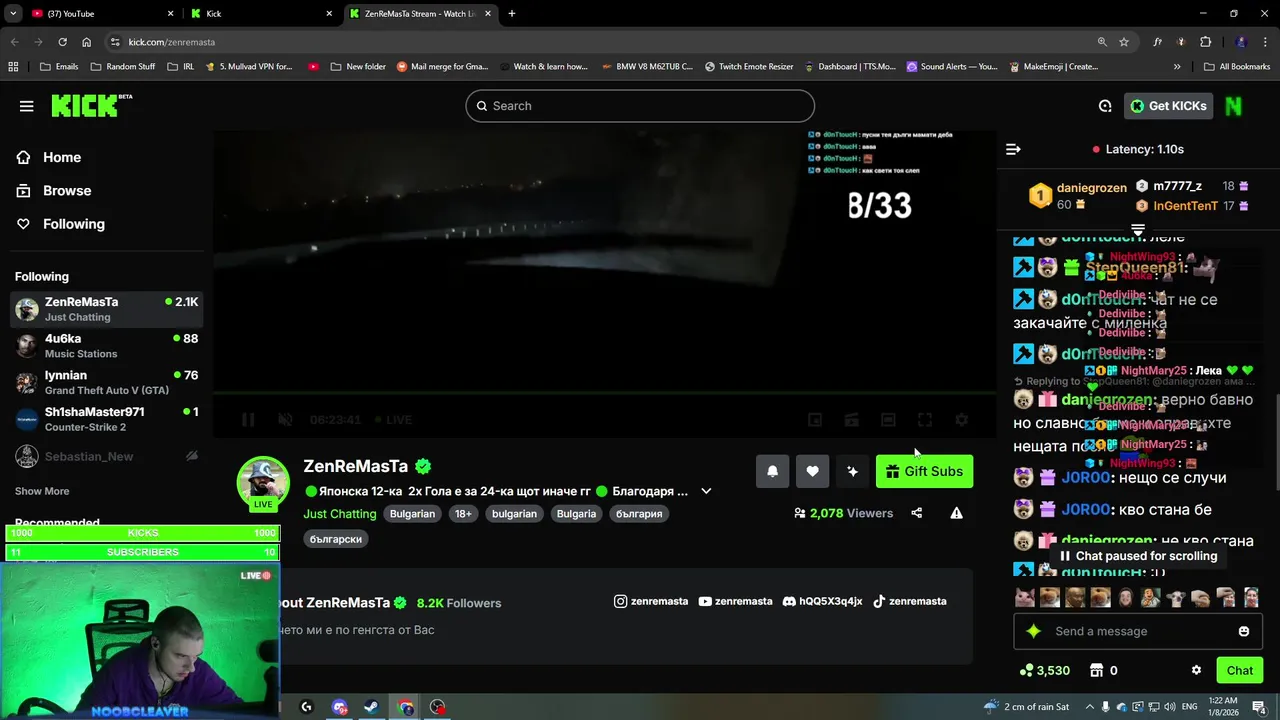Show hidden system tray icons
The height and width of the screenshot is (720, 1280).
point(1090,707)
